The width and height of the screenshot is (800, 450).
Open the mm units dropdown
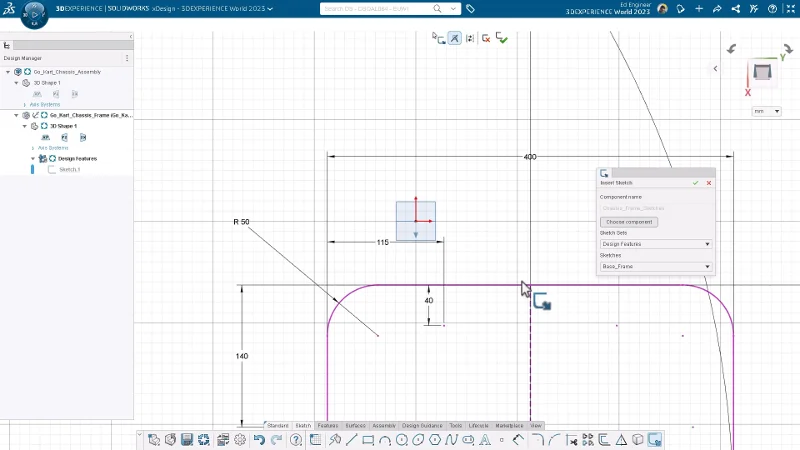click(x=766, y=111)
